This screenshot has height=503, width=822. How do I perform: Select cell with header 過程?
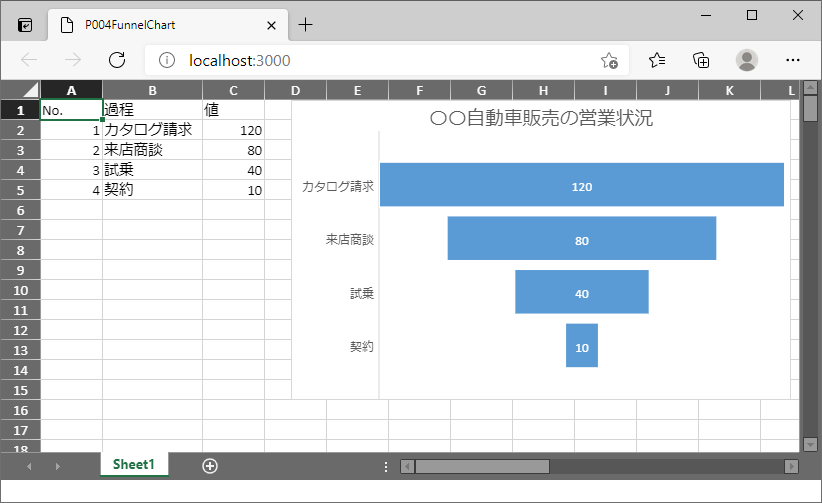click(x=153, y=110)
